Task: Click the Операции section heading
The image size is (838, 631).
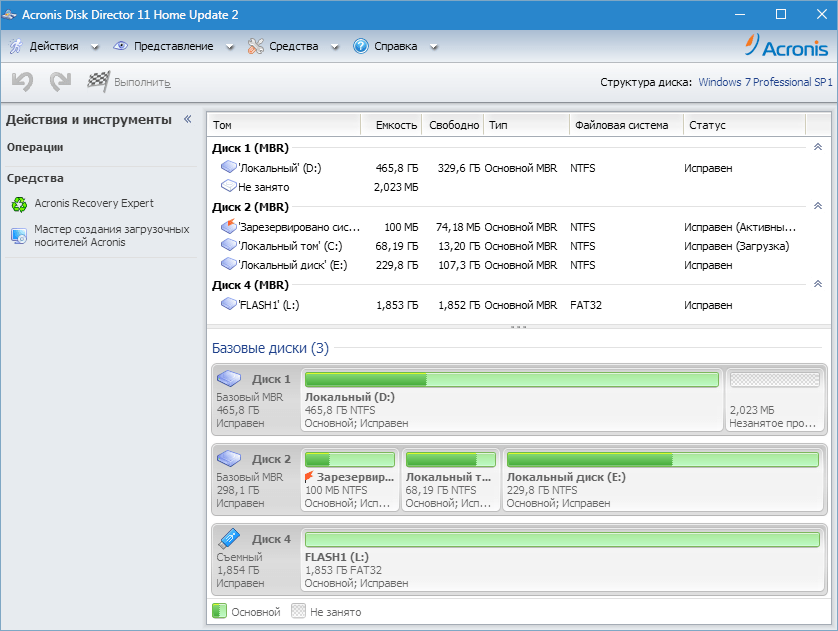Action: point(35,147)
